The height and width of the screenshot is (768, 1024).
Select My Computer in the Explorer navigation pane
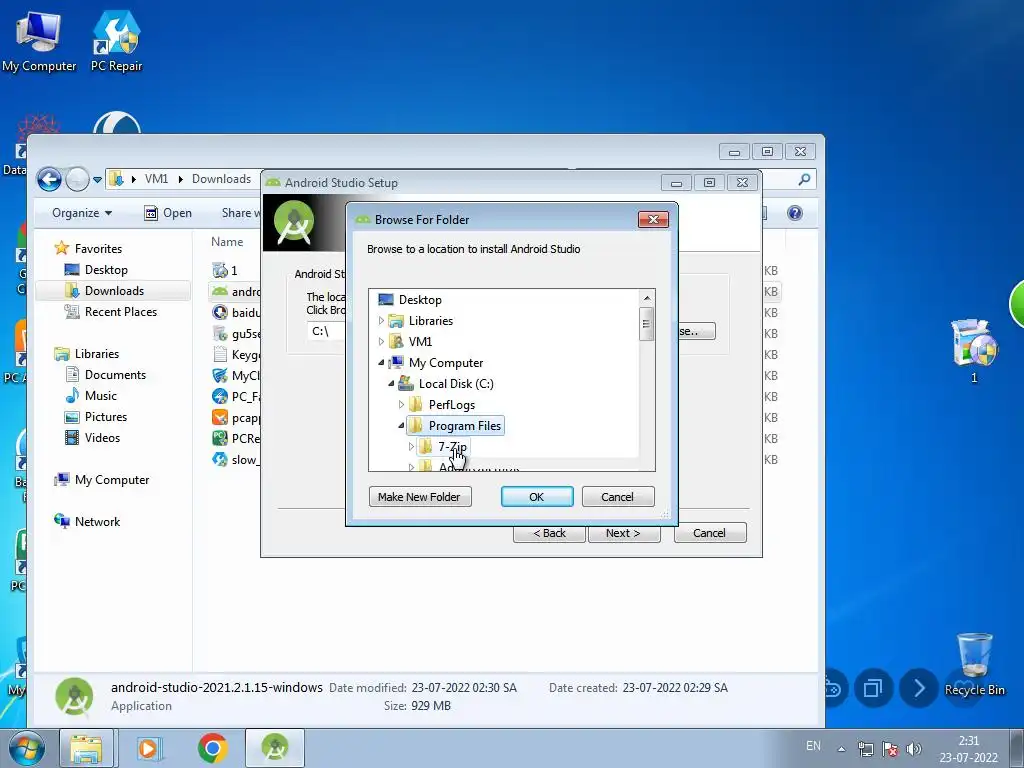112,480
